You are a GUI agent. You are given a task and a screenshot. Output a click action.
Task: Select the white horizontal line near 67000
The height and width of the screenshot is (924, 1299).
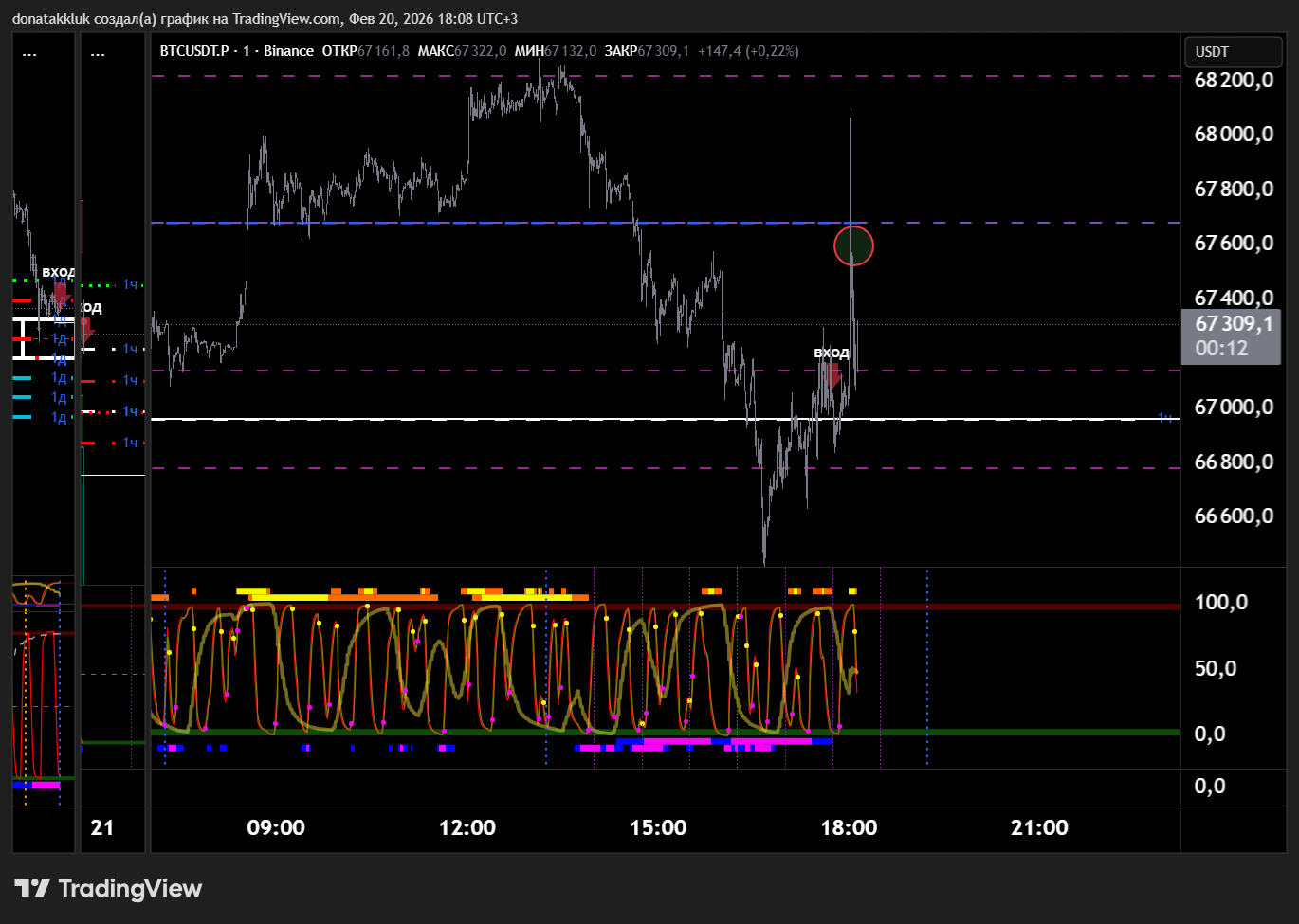pyautogui.click(x=569, y=419)
